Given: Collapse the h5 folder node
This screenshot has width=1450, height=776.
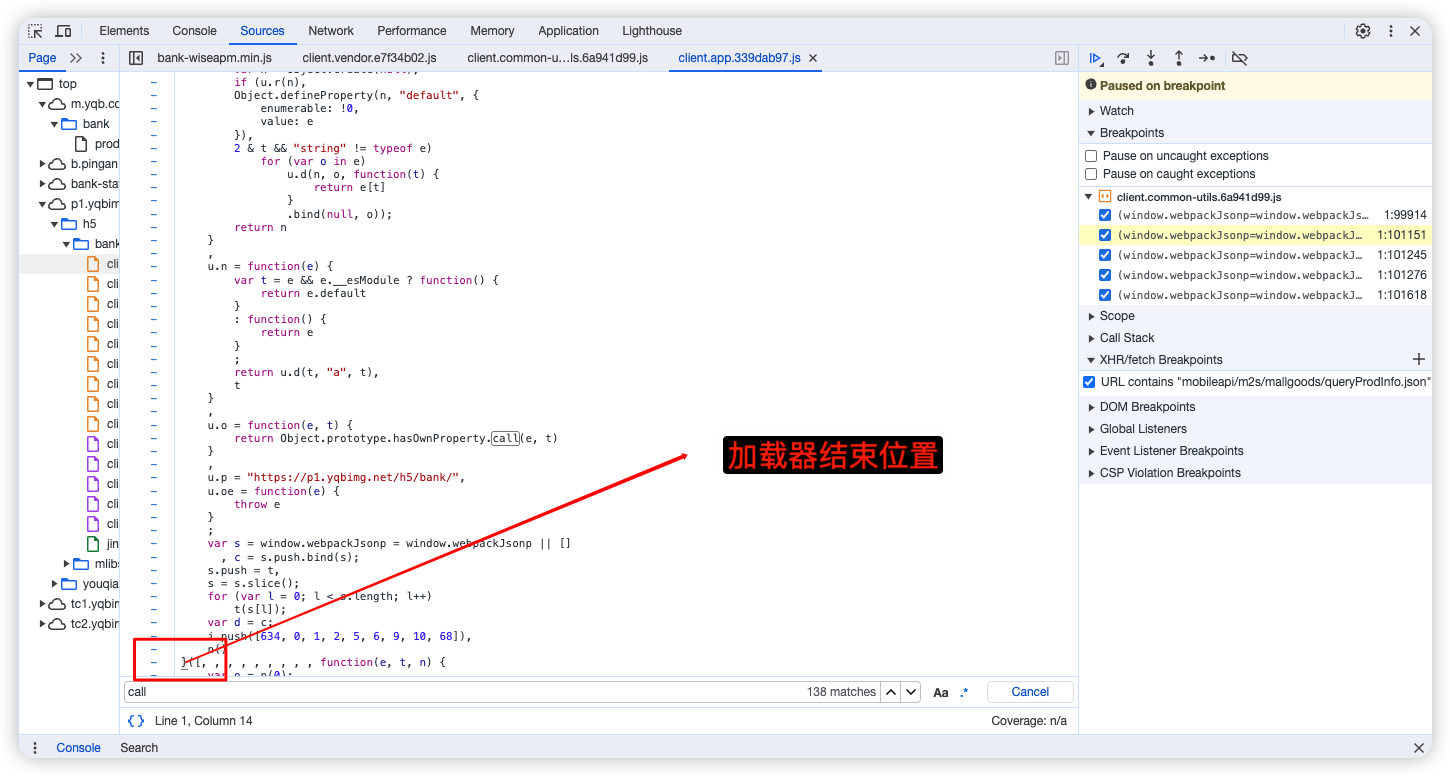Looking at the screenshot, I should pos(55,224).
